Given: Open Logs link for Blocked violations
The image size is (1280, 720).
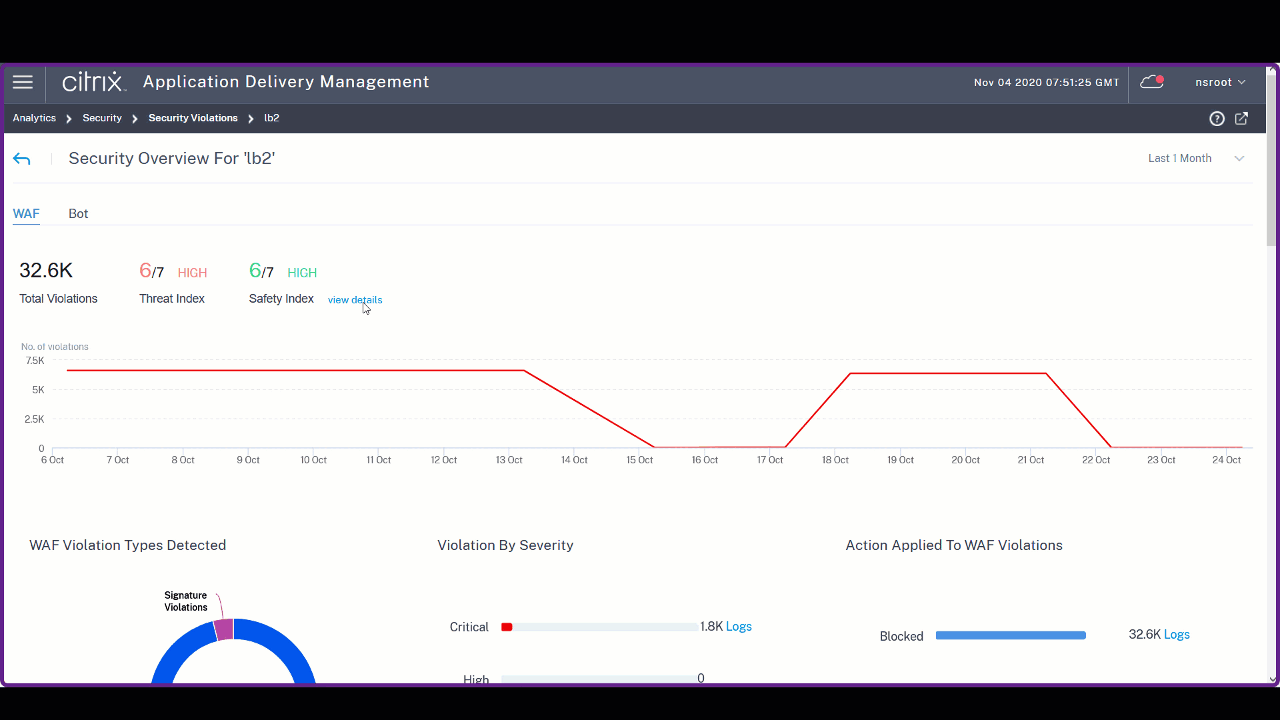Looking at the screenshot, I should 1177,635.
